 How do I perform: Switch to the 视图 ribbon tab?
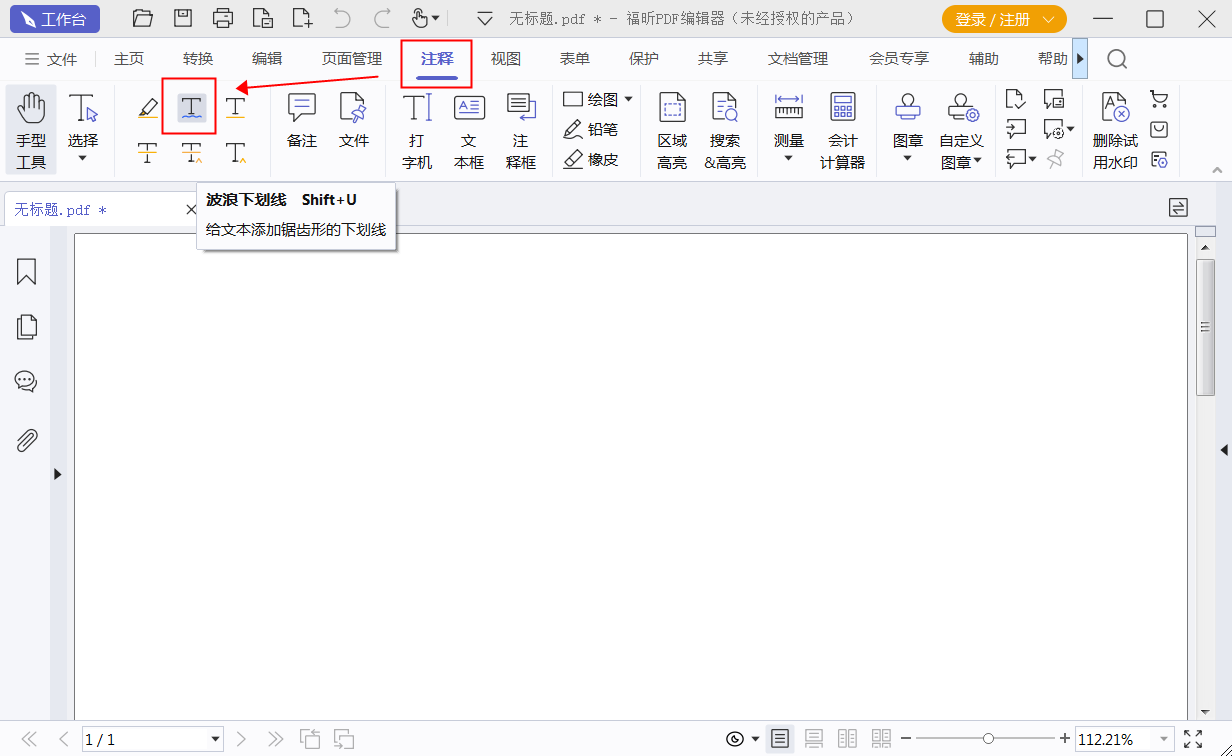[505, 58]
